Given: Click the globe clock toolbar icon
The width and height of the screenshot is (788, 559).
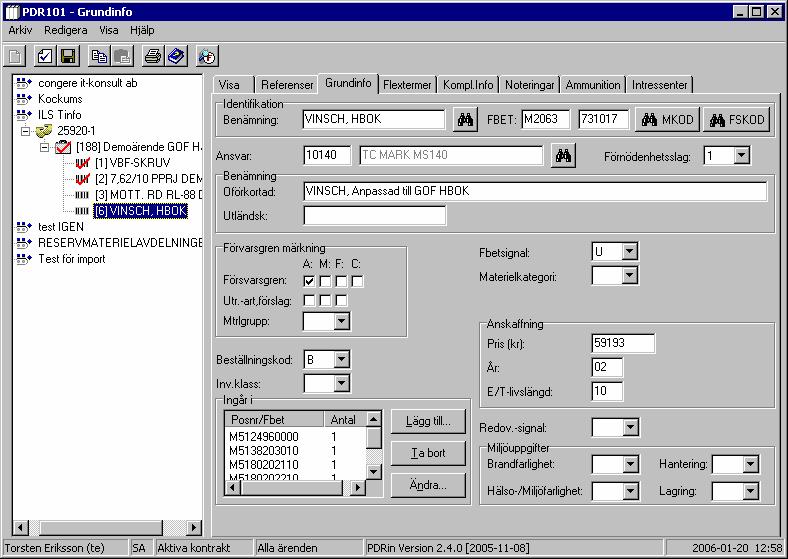Looking at the screenshot, I should (x=207, y=56).
